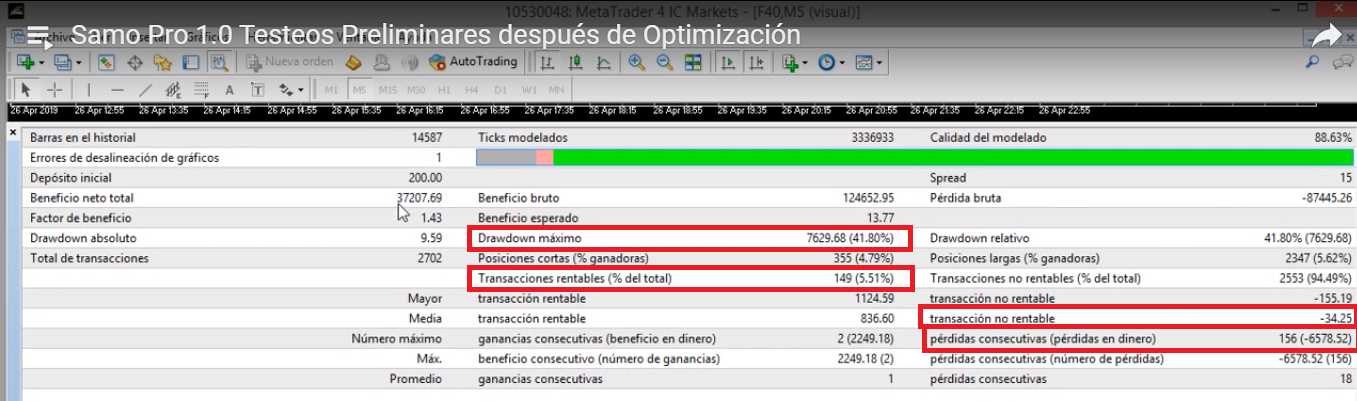The height and width of the screenshot is (401, 1357).
Task: Switch timeframe to M30
Action: click(x=416, y=89)
